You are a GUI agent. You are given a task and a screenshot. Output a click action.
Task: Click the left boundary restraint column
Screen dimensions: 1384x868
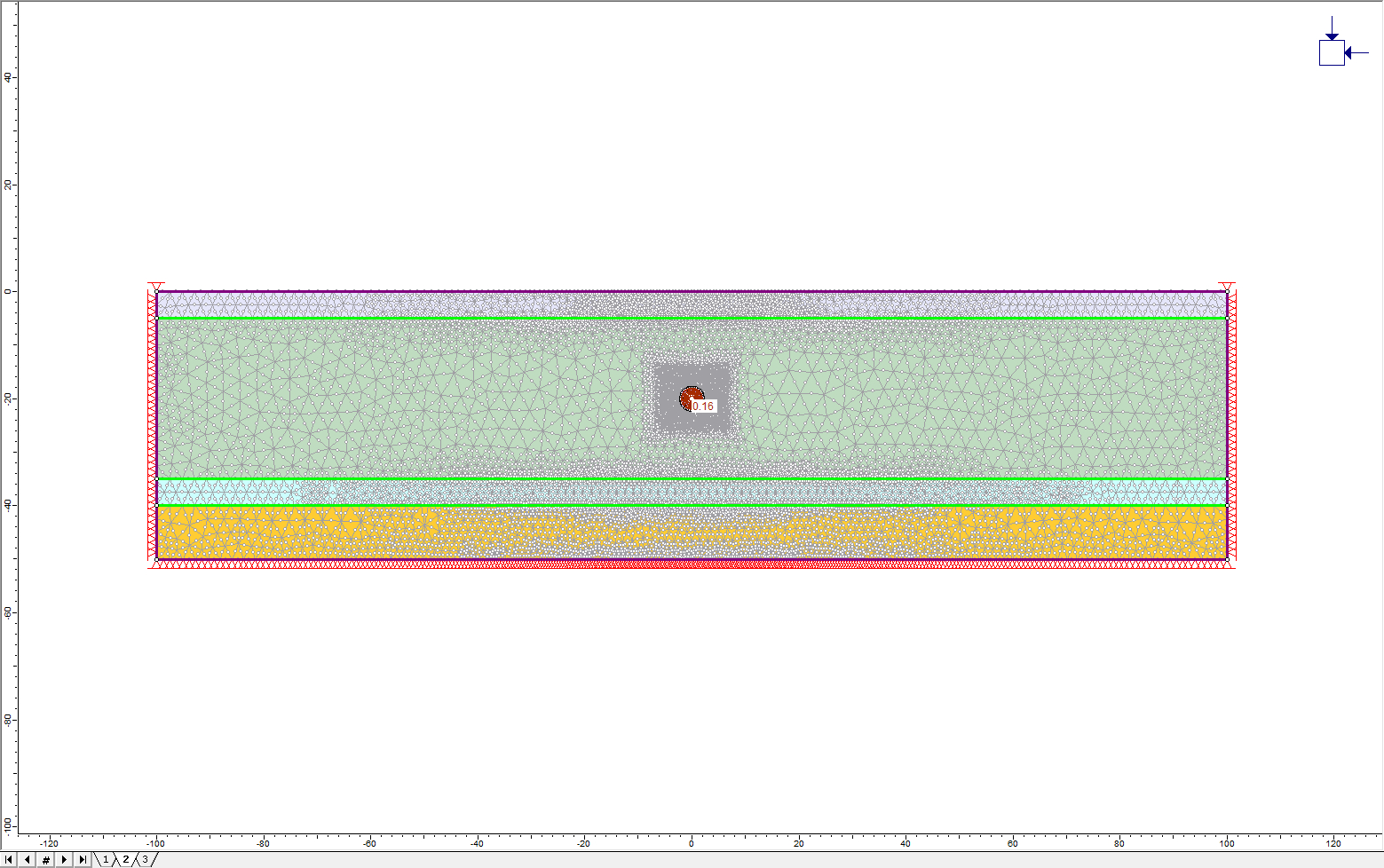(x=151, y=426)
